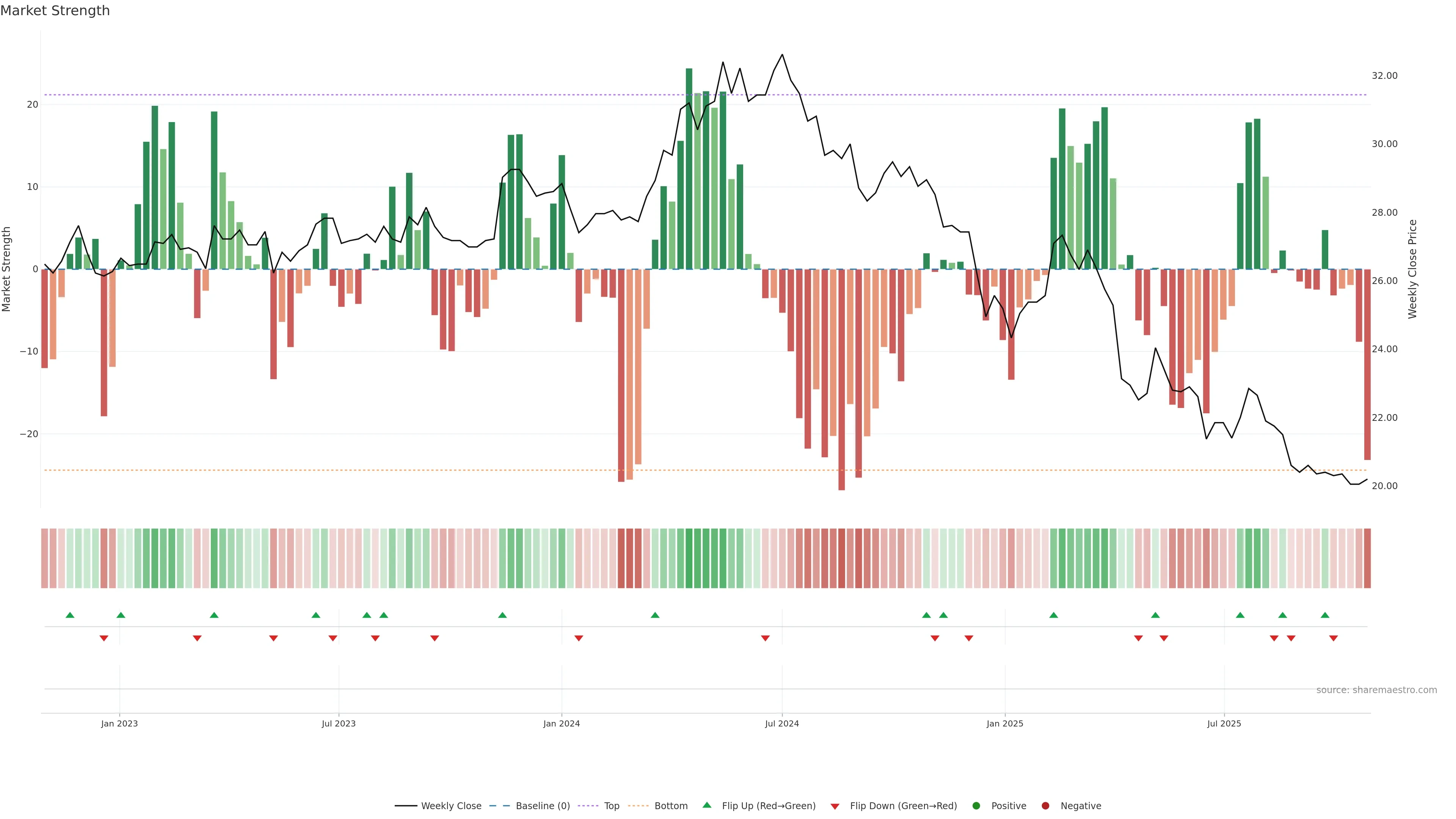Click the source: sharemaestro.com text
The height and width of the screenshot is (819, 1456).
pyautogui.click(x=1376, y=690)
